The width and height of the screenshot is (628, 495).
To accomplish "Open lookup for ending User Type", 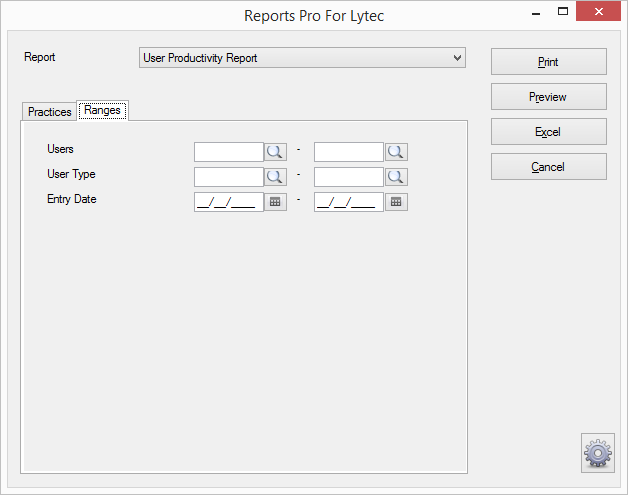I will [x=396, y=177].
